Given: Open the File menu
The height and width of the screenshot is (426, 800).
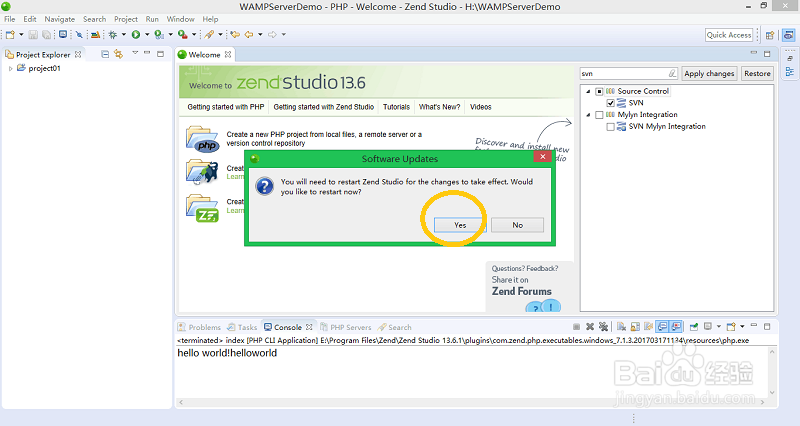Looking at the screenshot, I should [10, 19].
